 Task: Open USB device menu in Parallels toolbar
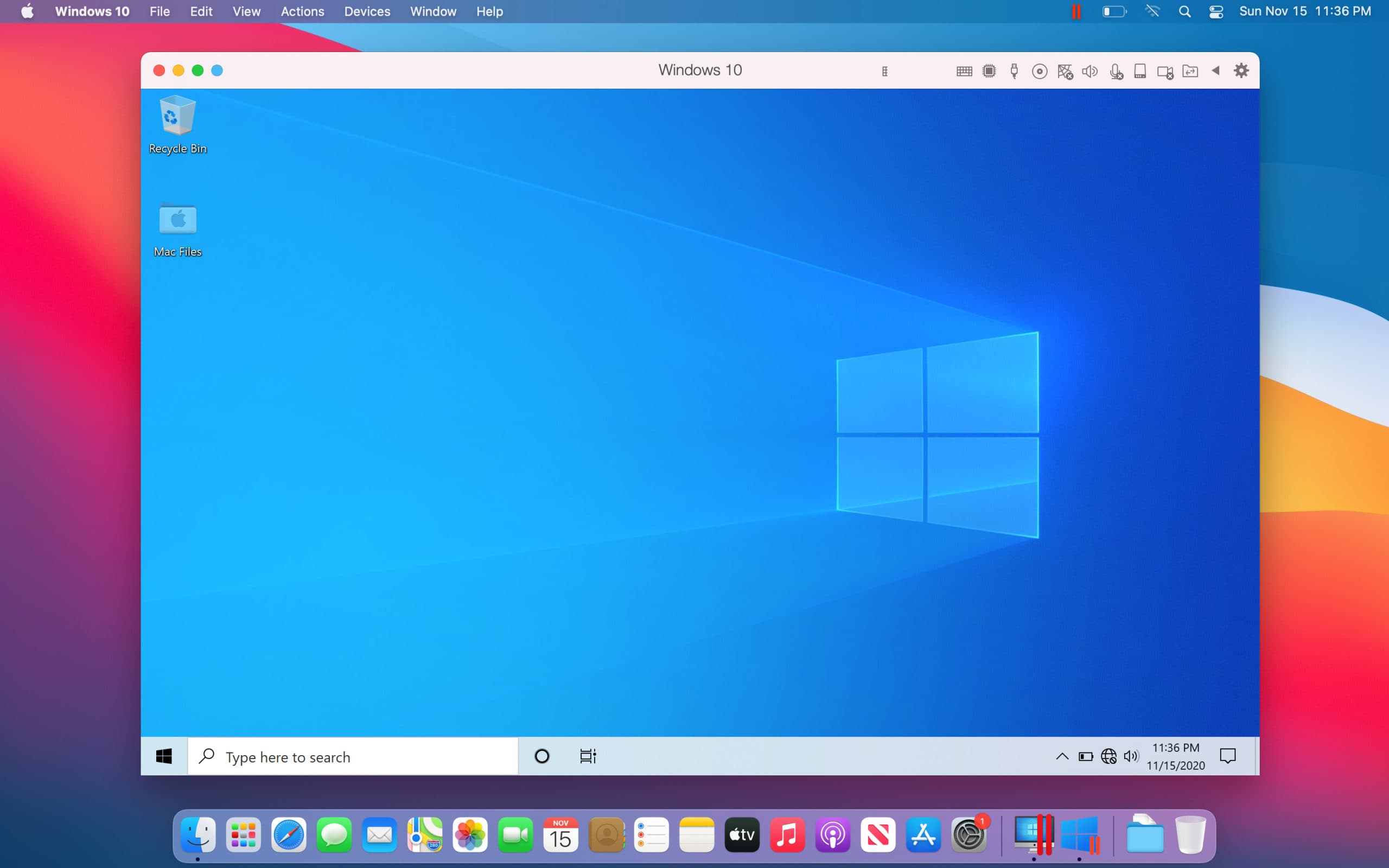pyautogui.click(x=1014, y=71)
